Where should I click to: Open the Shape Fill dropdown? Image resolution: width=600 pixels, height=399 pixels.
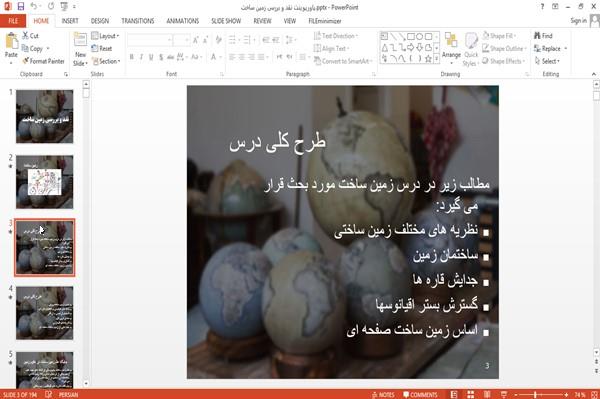(x=500, y=36)
